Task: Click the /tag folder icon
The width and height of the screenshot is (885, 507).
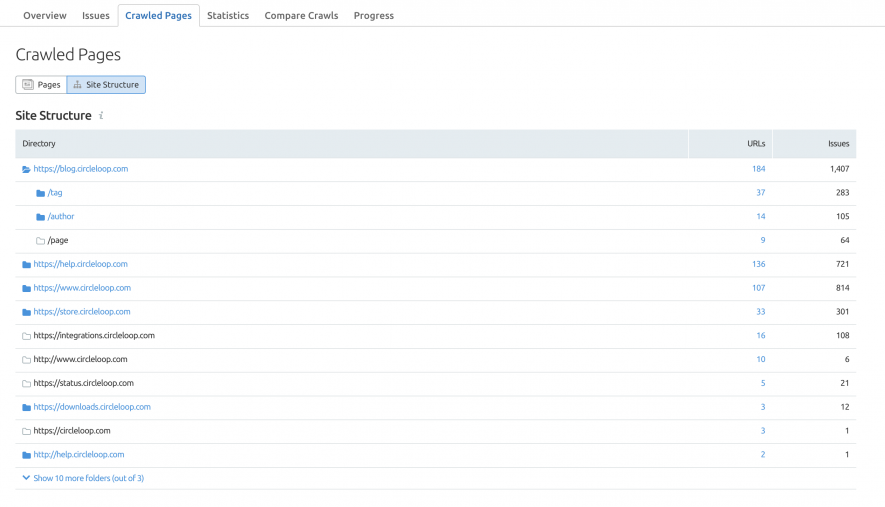Action: (x=40, y=193)
